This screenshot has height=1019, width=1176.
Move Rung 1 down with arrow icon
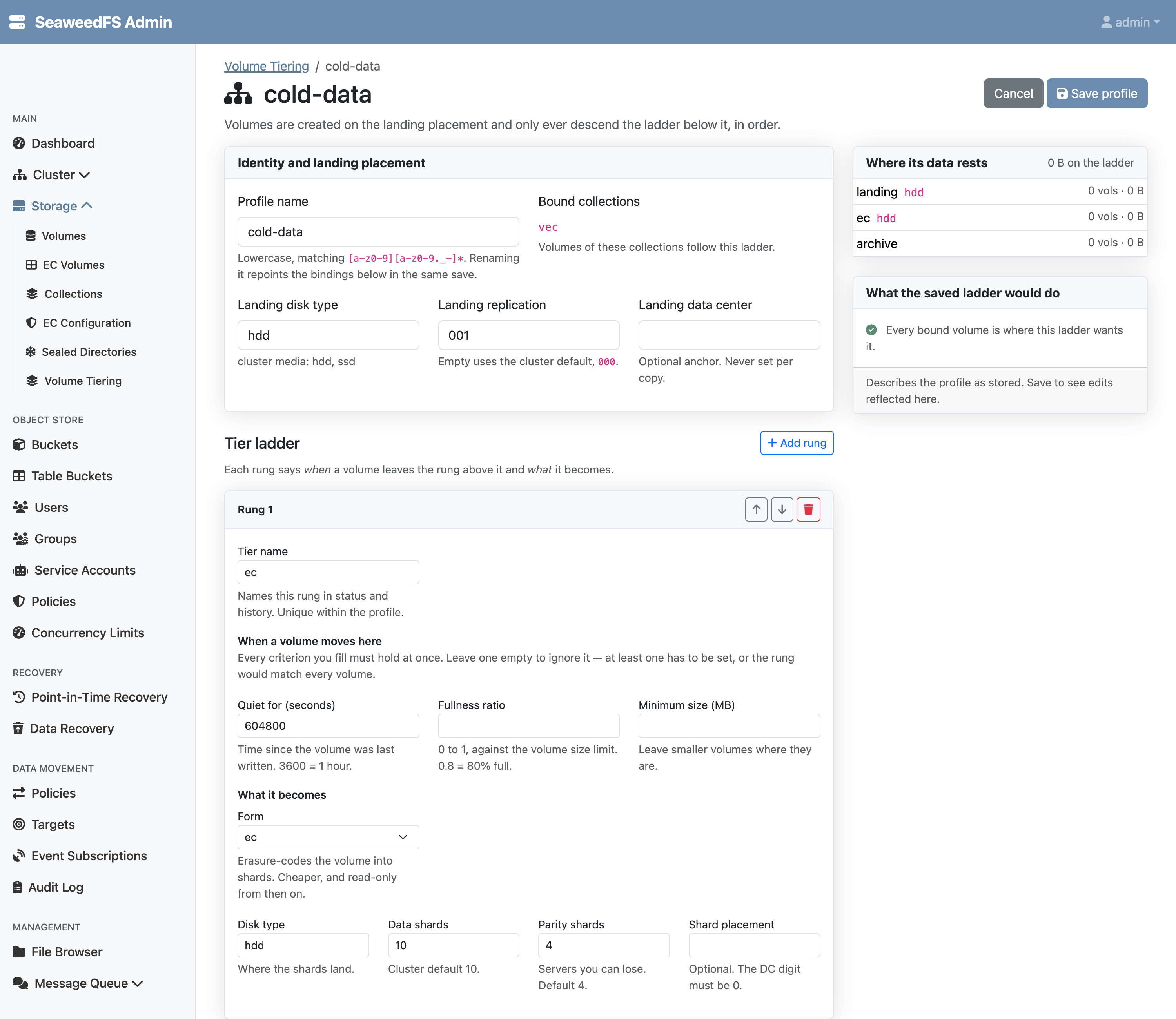(782, 509)
